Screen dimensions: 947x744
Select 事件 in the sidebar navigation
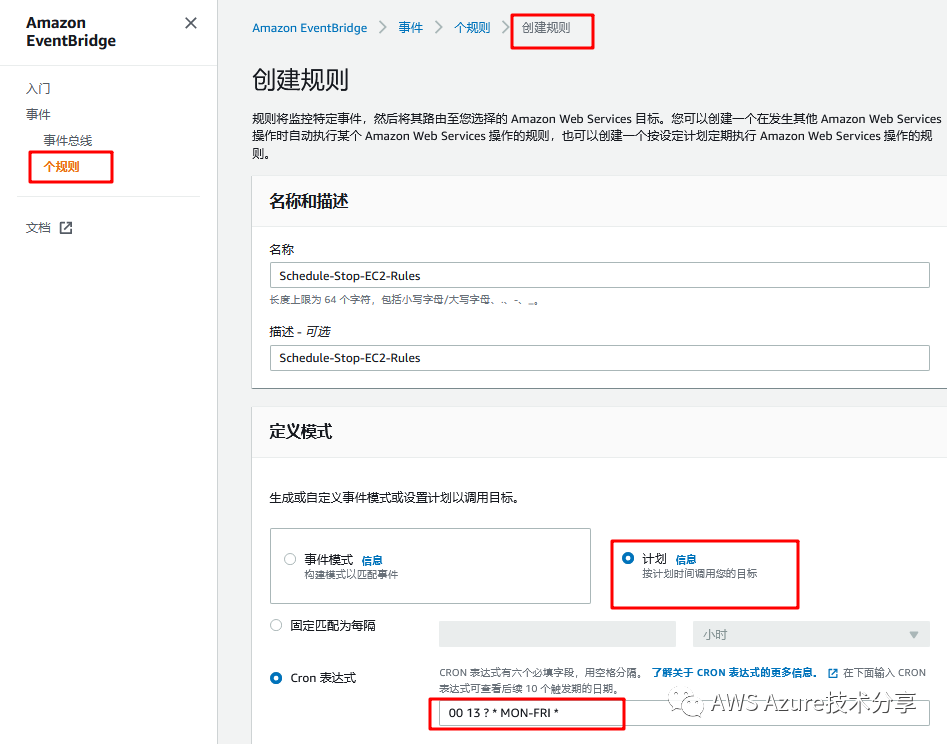[x=38, y=115]
